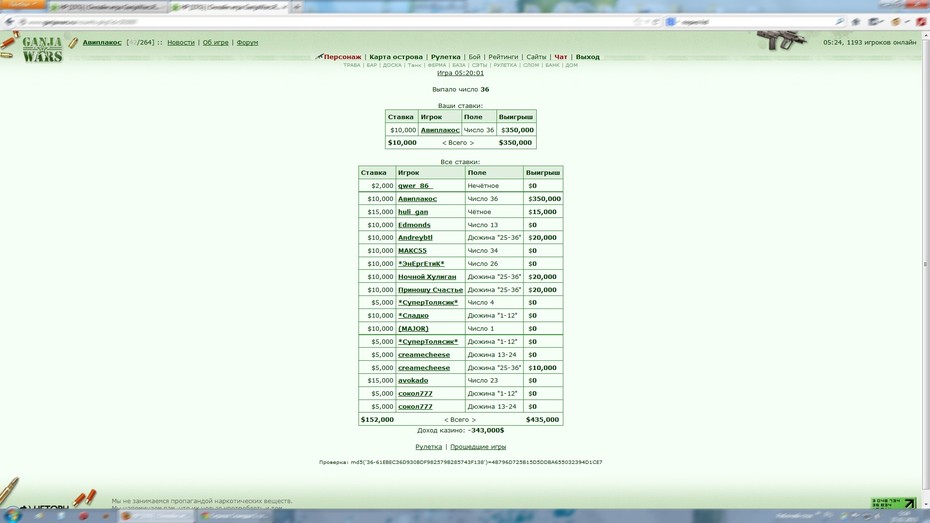Open the orange Firefox menu button
This screenshot has width=930, height=523.
[21, 4]
